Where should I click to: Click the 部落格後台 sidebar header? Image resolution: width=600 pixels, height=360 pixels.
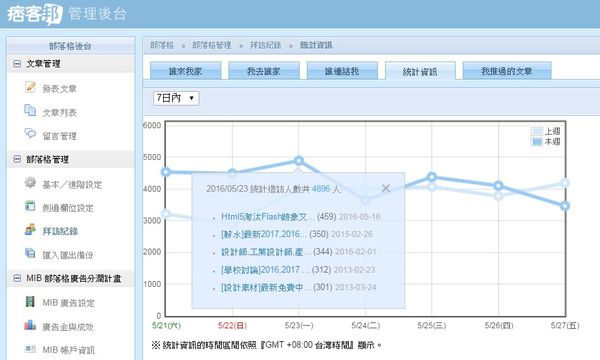[70, 46]
